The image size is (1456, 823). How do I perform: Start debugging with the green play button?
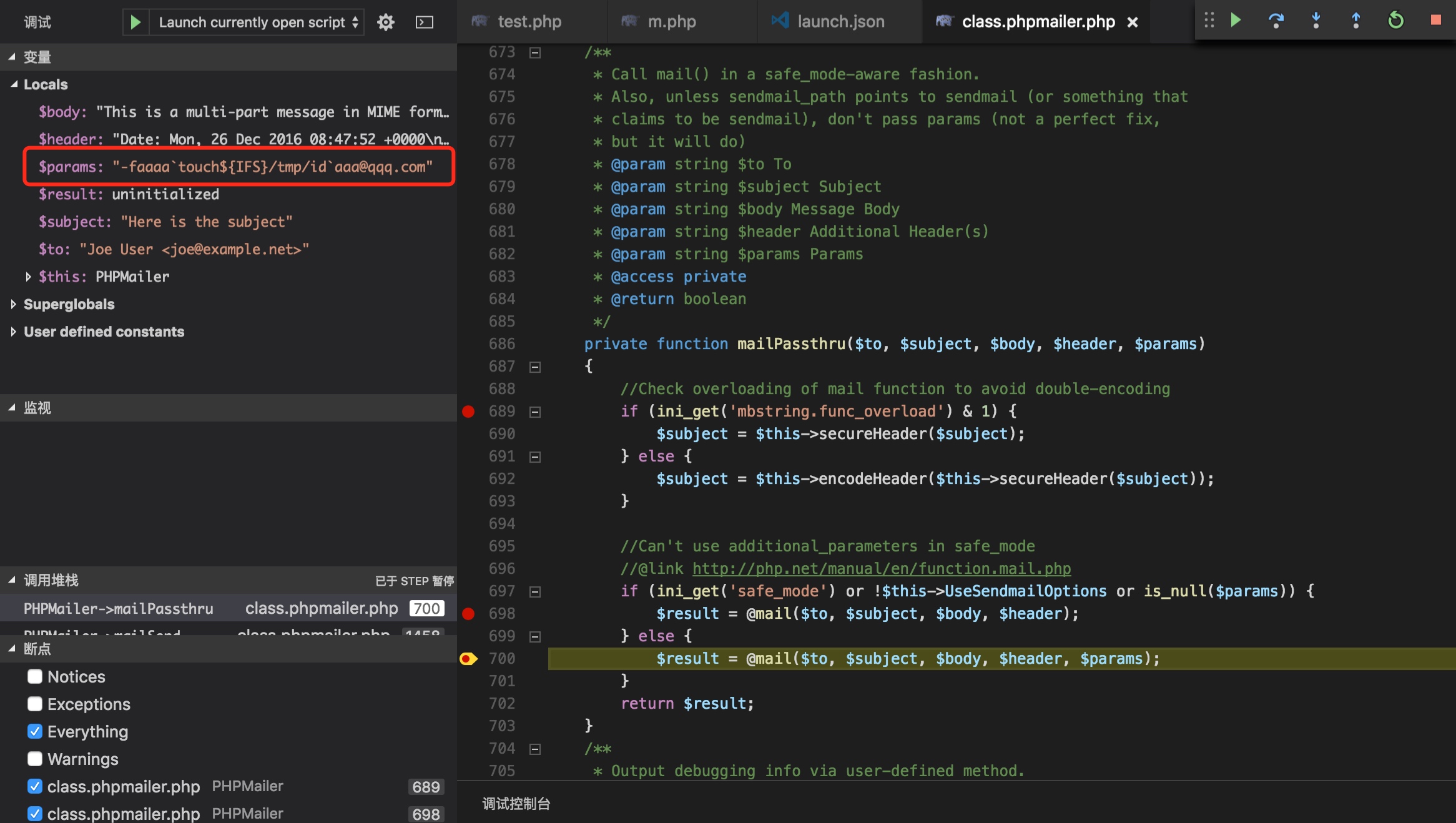135,22
